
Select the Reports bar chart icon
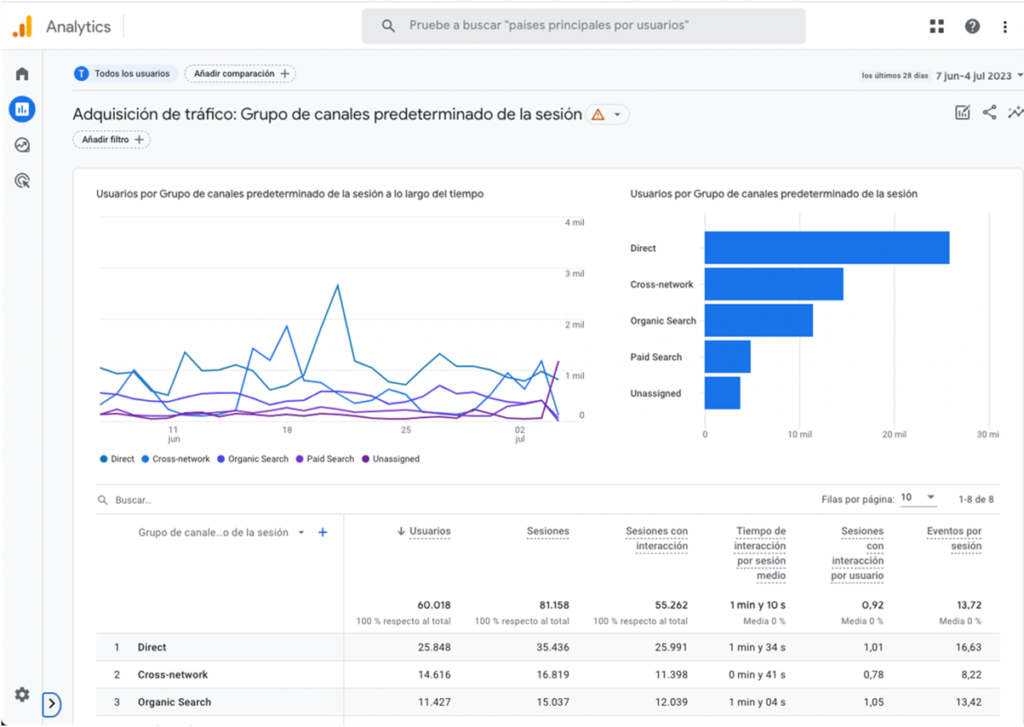pos(22,109)
